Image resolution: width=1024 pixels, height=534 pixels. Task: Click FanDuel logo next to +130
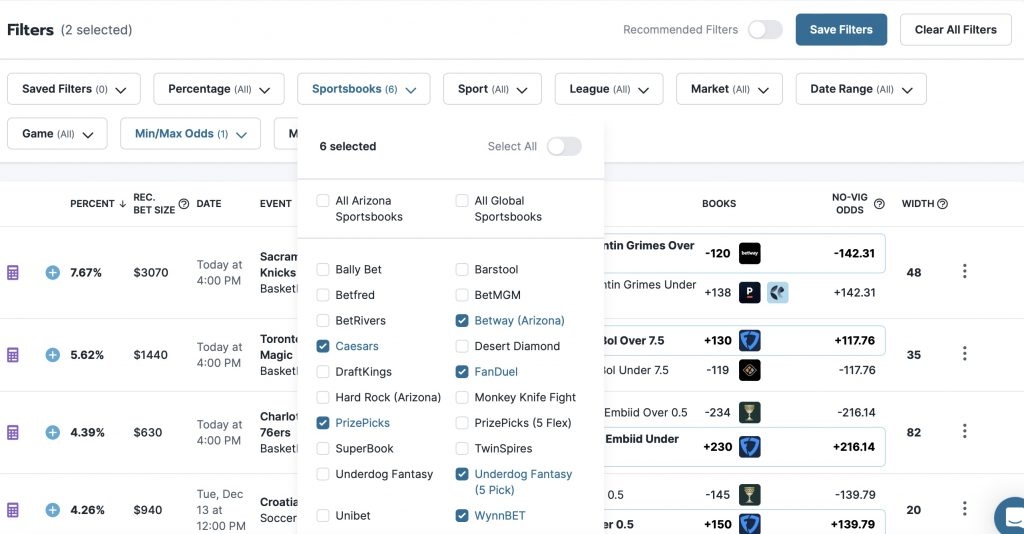click(x=750, y=340)
